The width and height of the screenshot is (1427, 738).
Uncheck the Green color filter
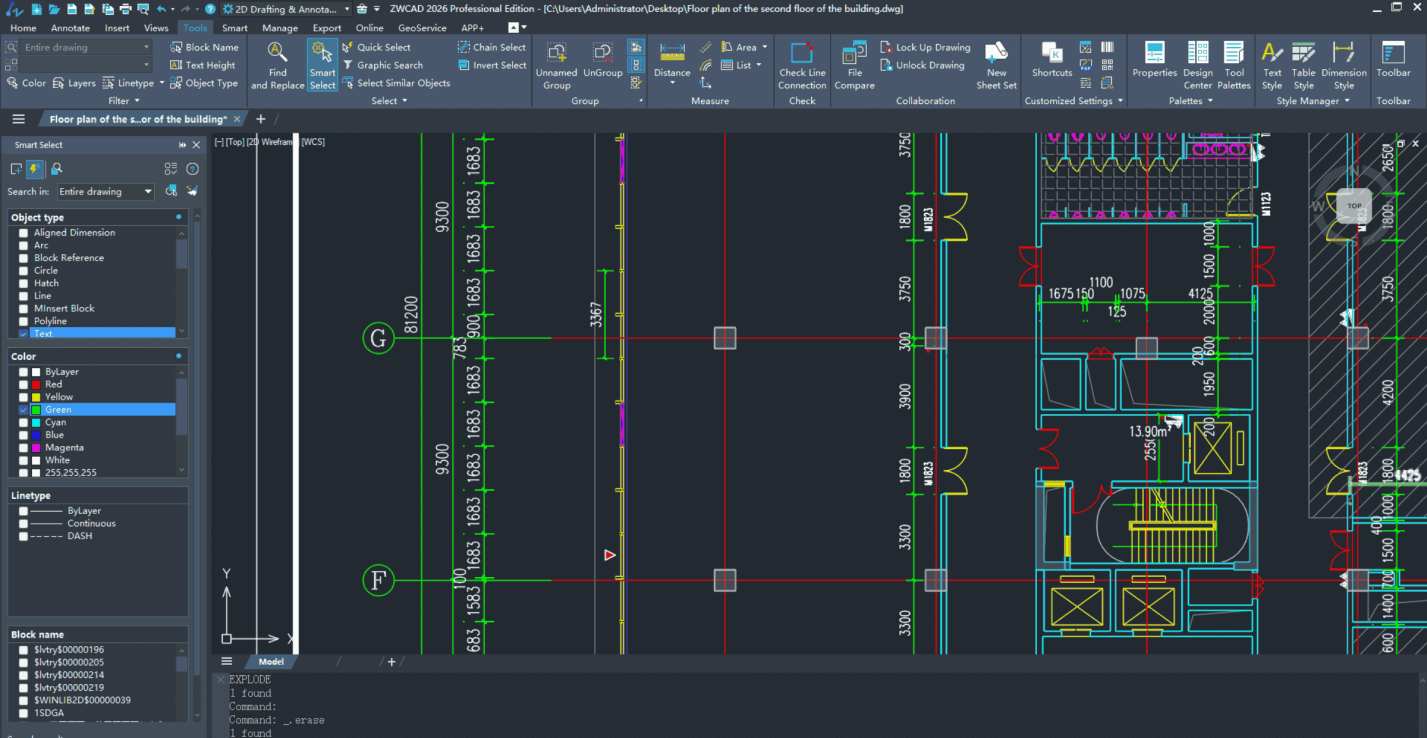coord(24,410)
